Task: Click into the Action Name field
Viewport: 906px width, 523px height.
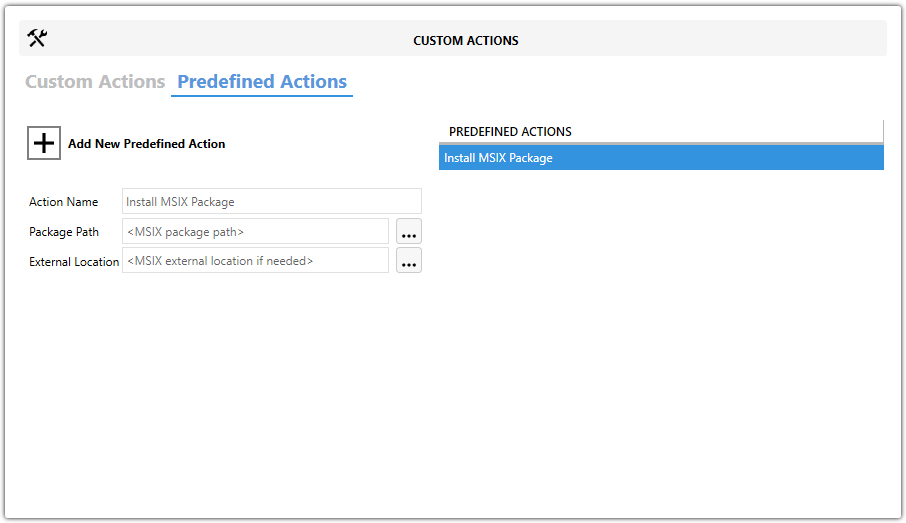Action: click(272, 202)
